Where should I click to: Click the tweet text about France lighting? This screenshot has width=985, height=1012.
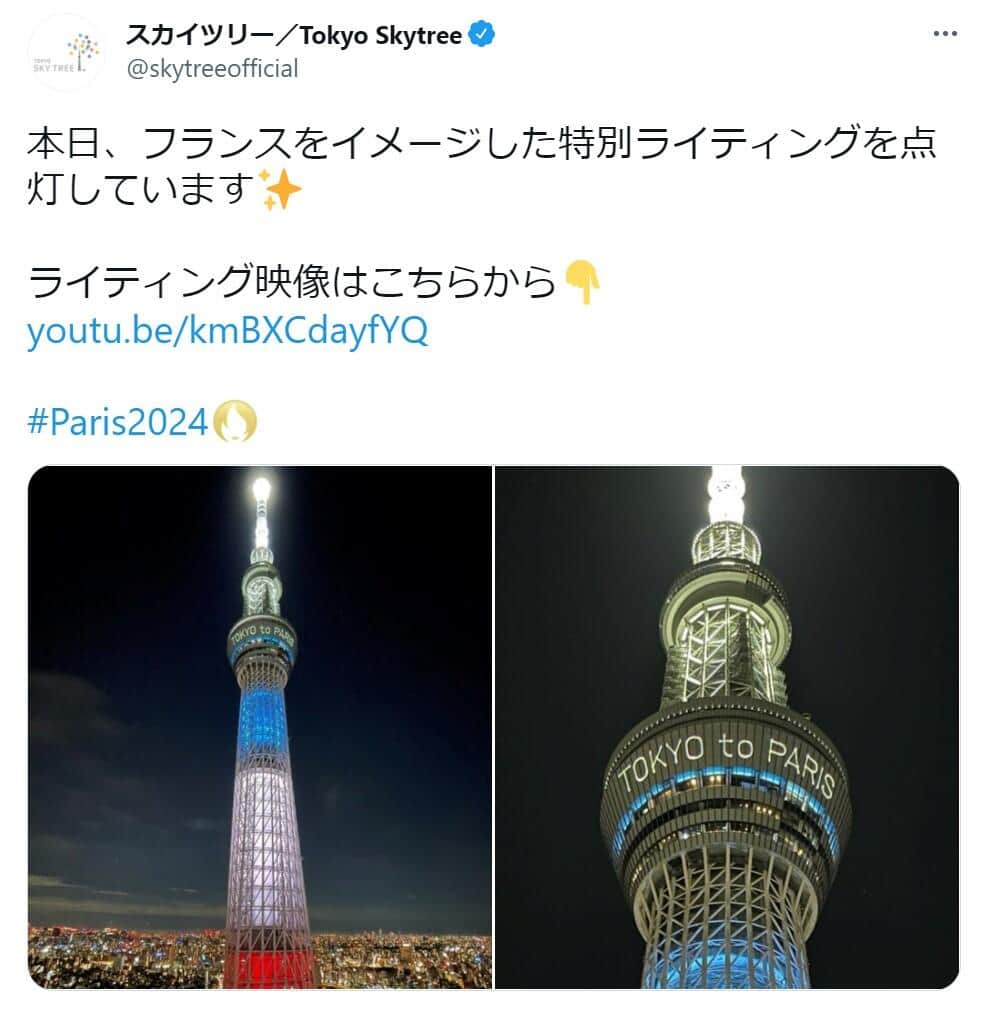[481, 166]
